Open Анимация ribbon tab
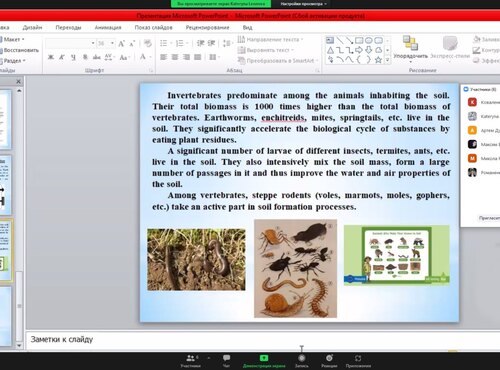 (108, 27)
